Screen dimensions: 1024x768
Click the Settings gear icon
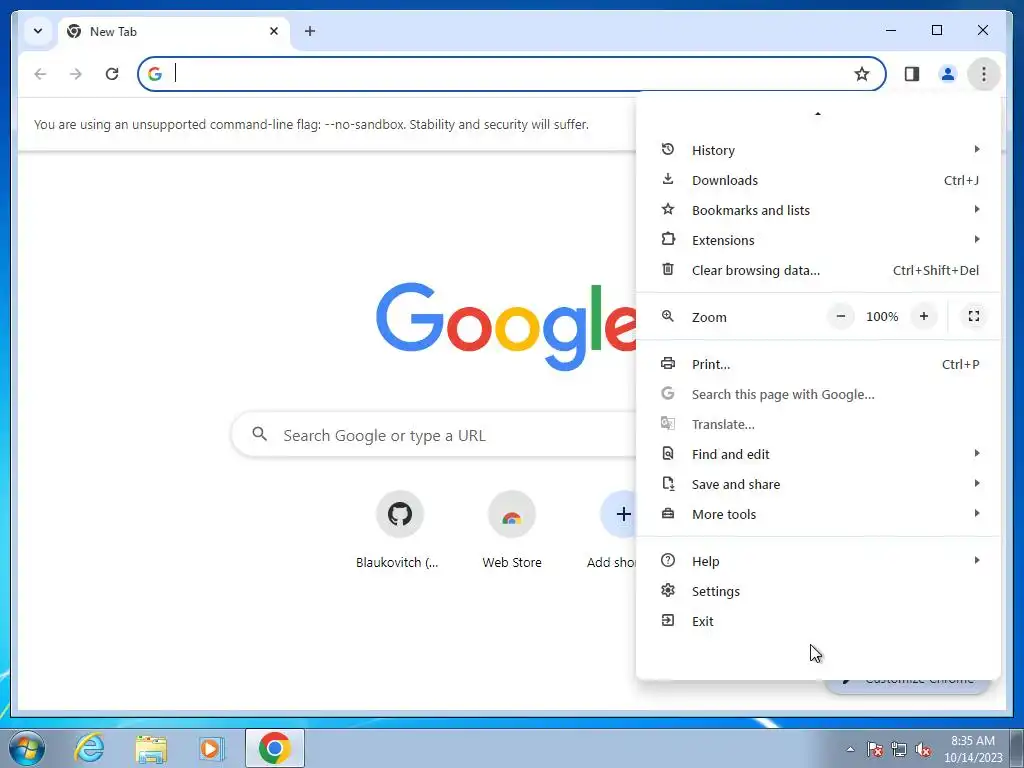(x=667, y=590)
